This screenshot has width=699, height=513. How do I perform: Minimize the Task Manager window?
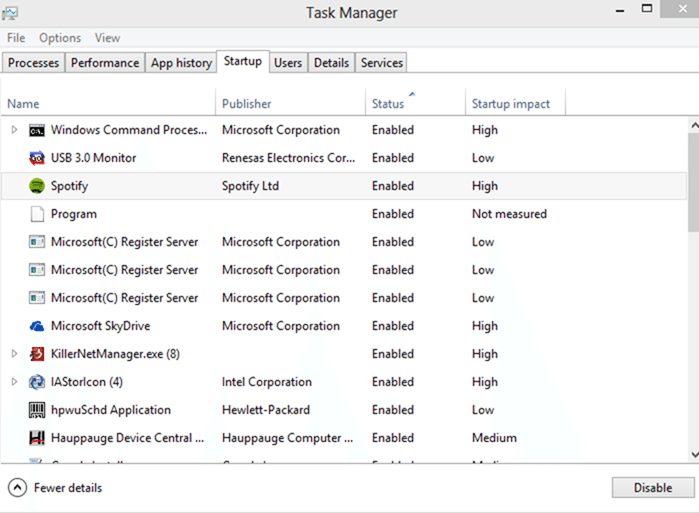click(620, 10)
